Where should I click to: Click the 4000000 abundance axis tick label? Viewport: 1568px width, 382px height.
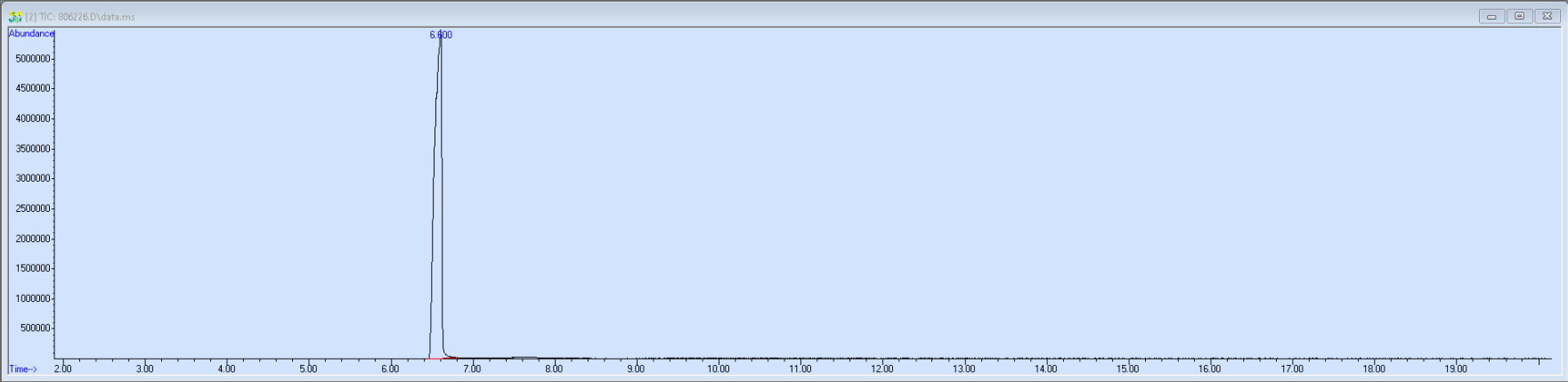pyautogui.click(x=32, y=118)
